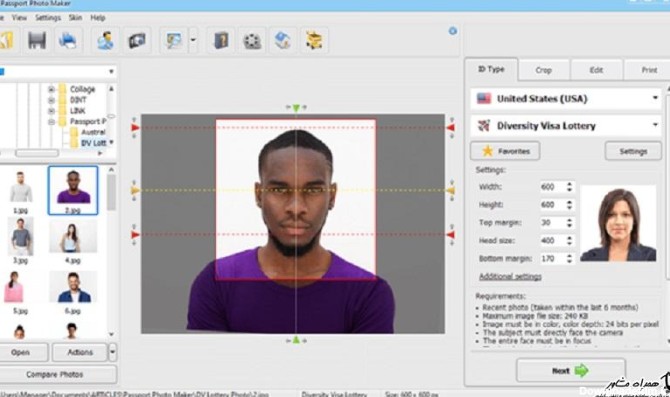Click the Favorites star button
The height and width of the screenshot is (397, 670).
(x=505, y=151)
